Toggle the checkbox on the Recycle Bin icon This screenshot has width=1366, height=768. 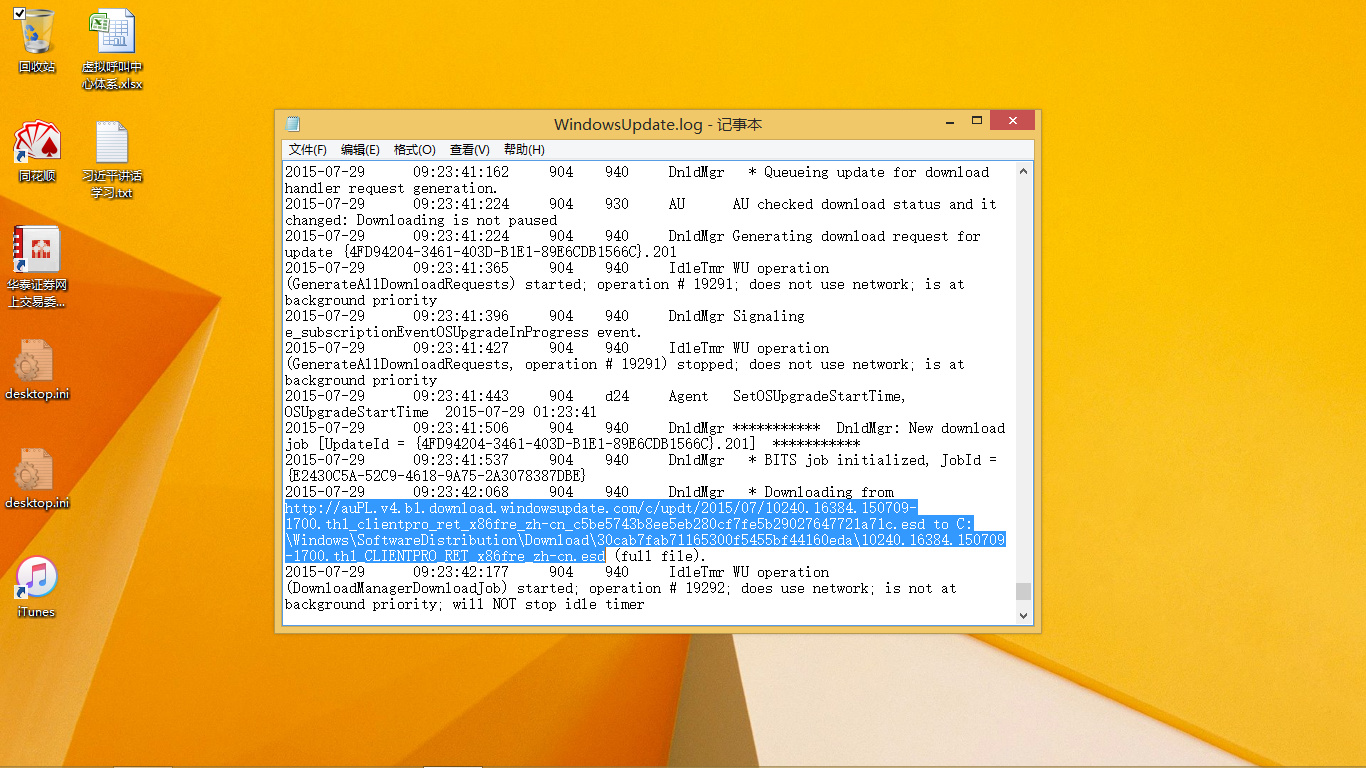pos(19,13)
